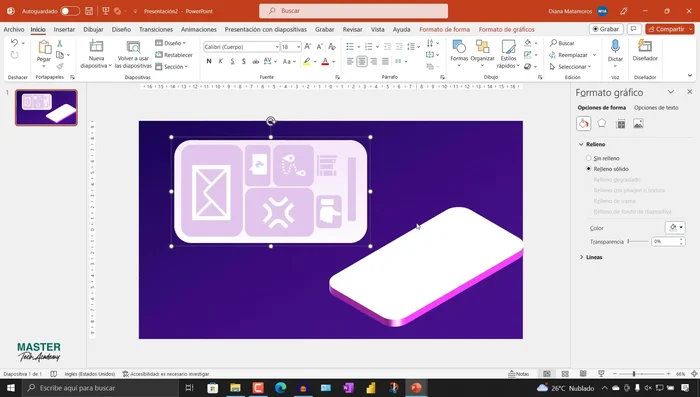Open the Archivo menu
The width and height of the screenshot is (700, 397).
click(14, 29)
